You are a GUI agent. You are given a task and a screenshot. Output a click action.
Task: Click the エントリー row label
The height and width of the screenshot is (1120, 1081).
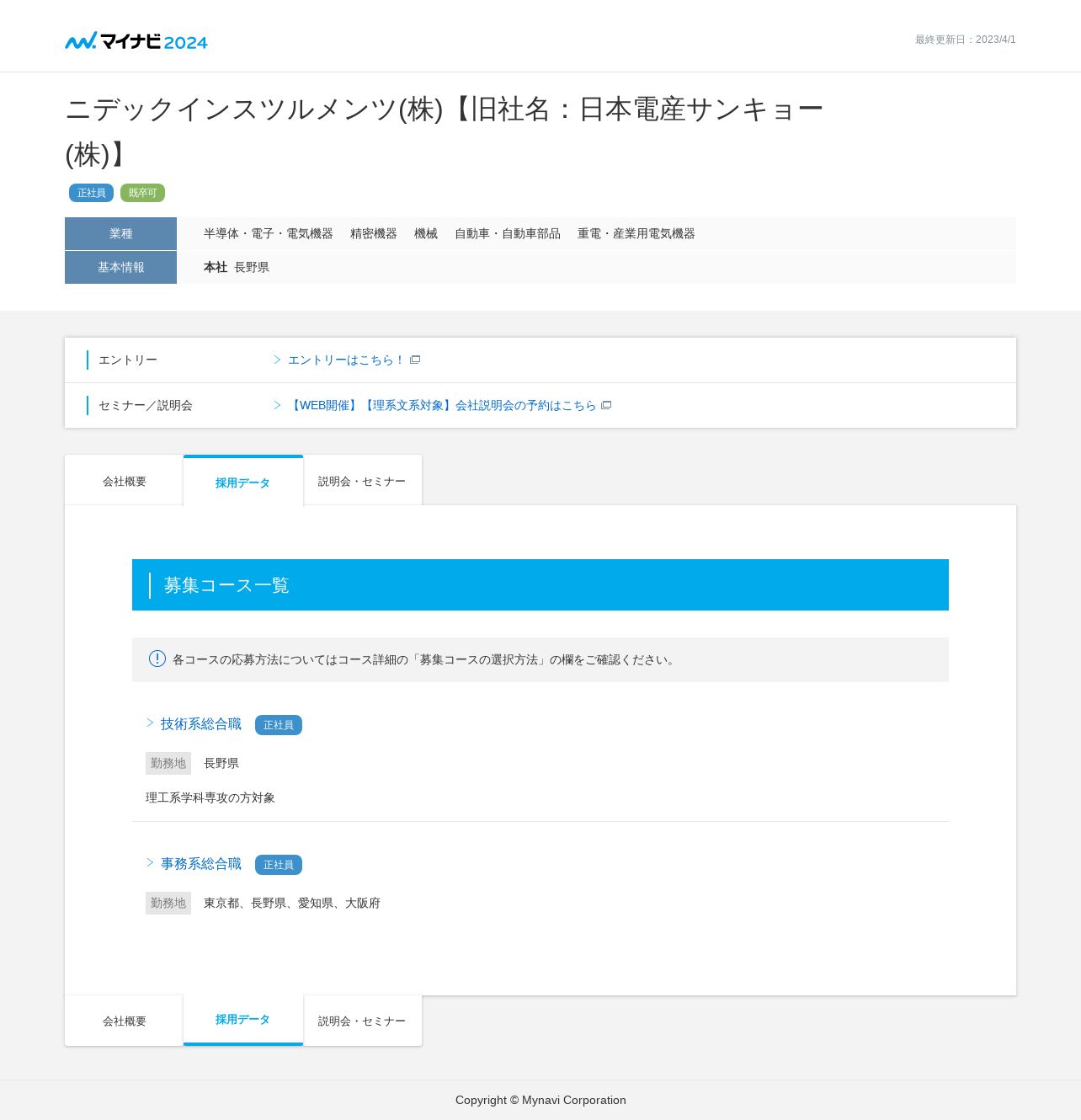click(x=128, y=360)
